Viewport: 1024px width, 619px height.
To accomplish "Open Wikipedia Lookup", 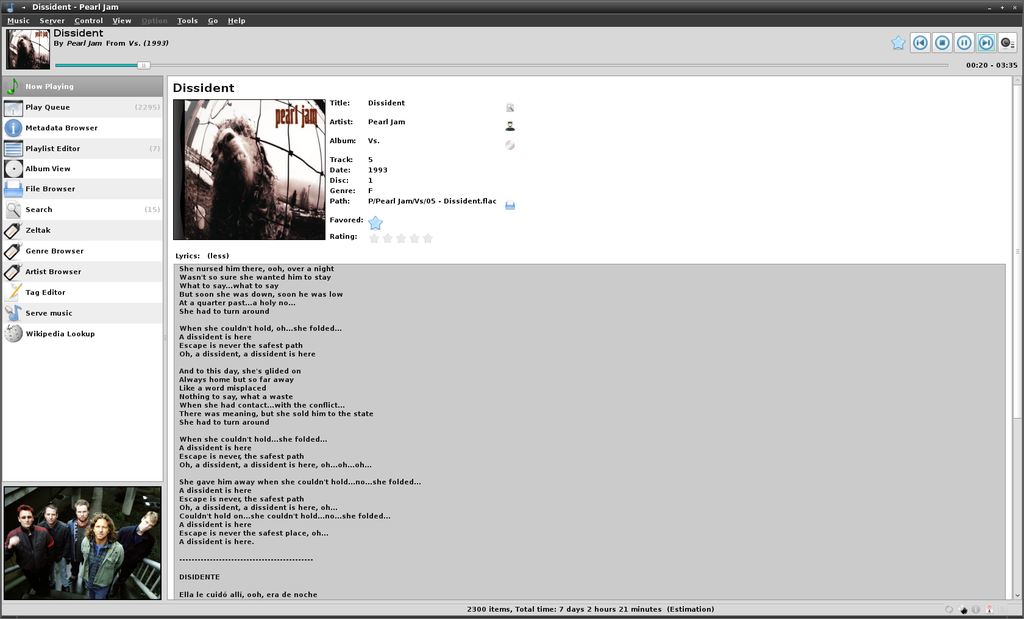I will click(x=82, y=334).
